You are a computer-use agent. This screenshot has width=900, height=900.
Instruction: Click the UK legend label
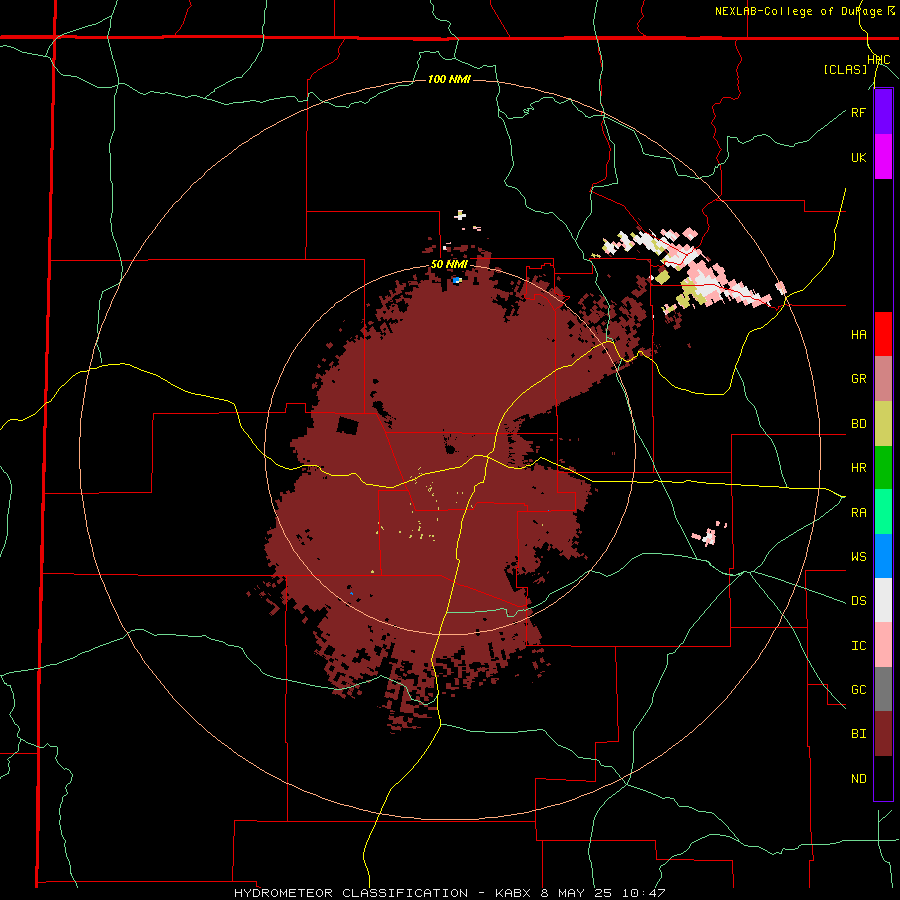(x=858, y=157)
